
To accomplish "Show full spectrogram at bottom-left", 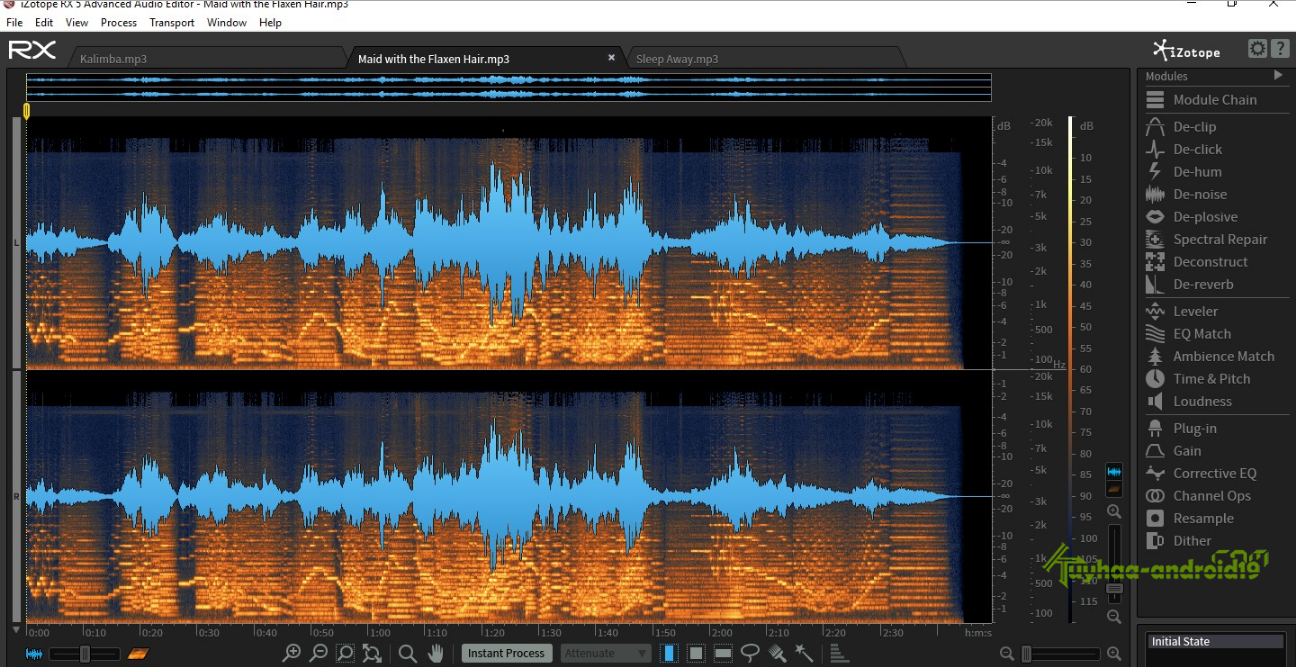I will tap(137, 654).
